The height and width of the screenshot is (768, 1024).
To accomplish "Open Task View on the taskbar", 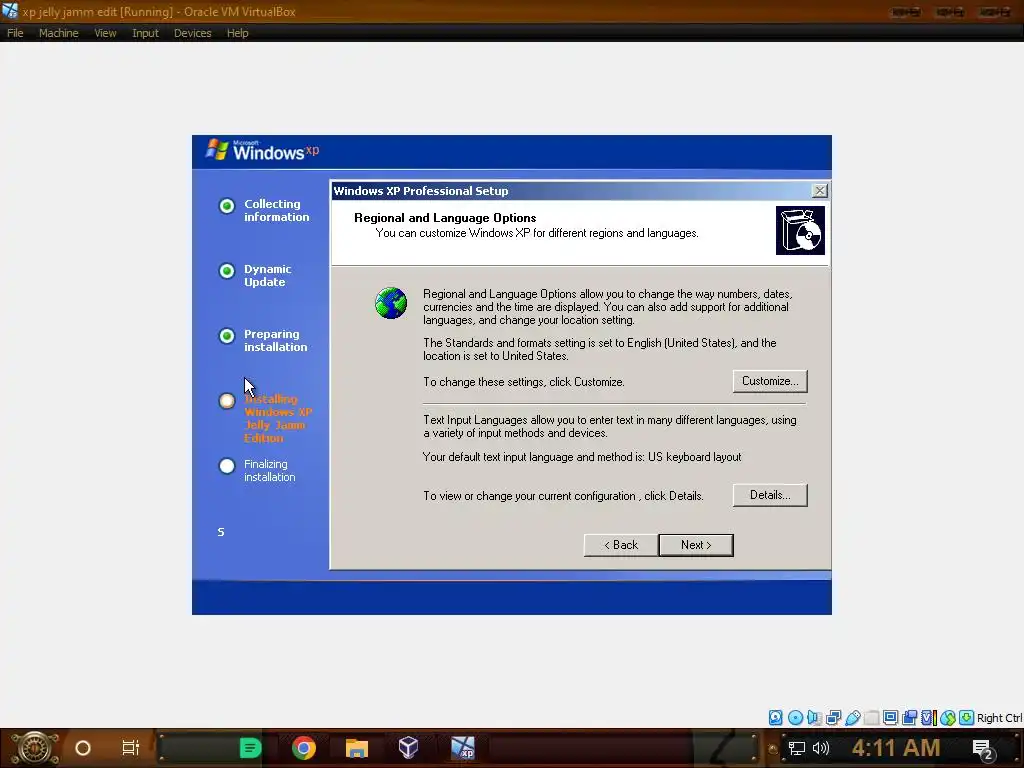I will pos(131,748).
